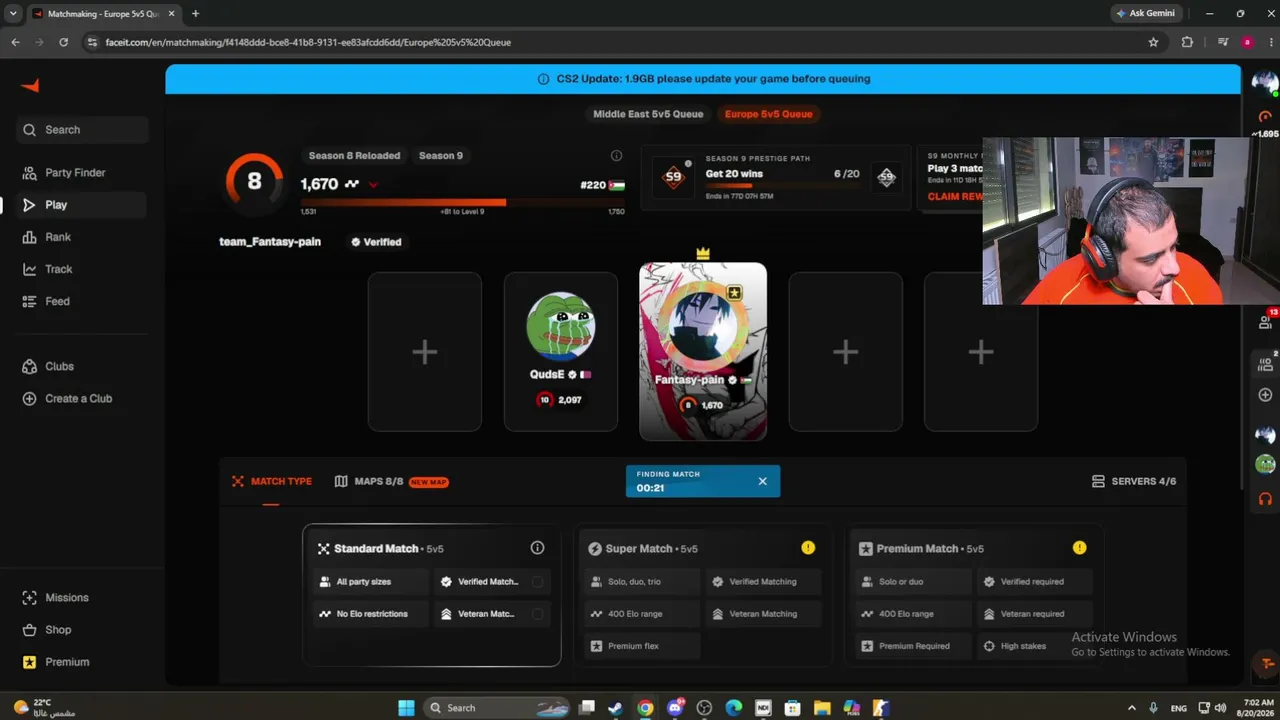Viewport: 1280px width, 720px height.
Task: Click the sidebar Search field
Action: tap(82, 130)
